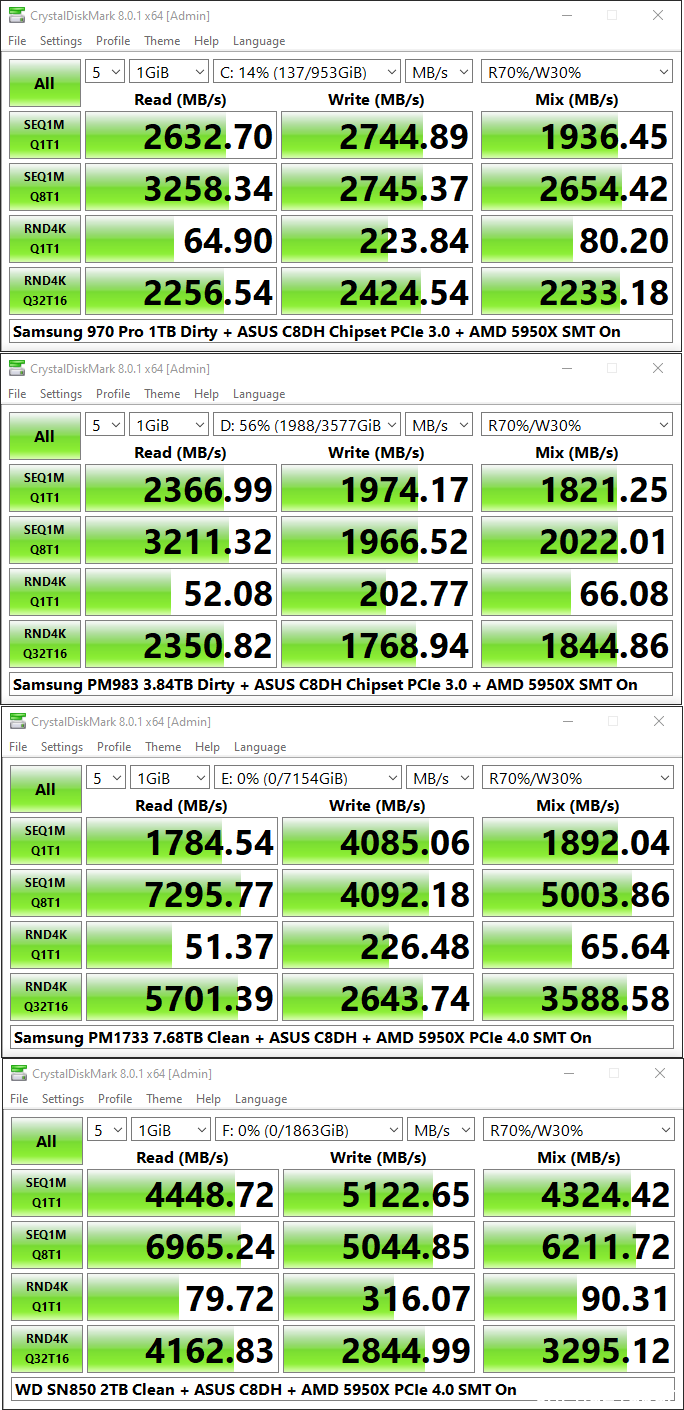This screenshot has height=1410, width=684.
Task: Minimize the Samsung 970 Pro CrystalDiskMark window
Action: coord(565,16)
